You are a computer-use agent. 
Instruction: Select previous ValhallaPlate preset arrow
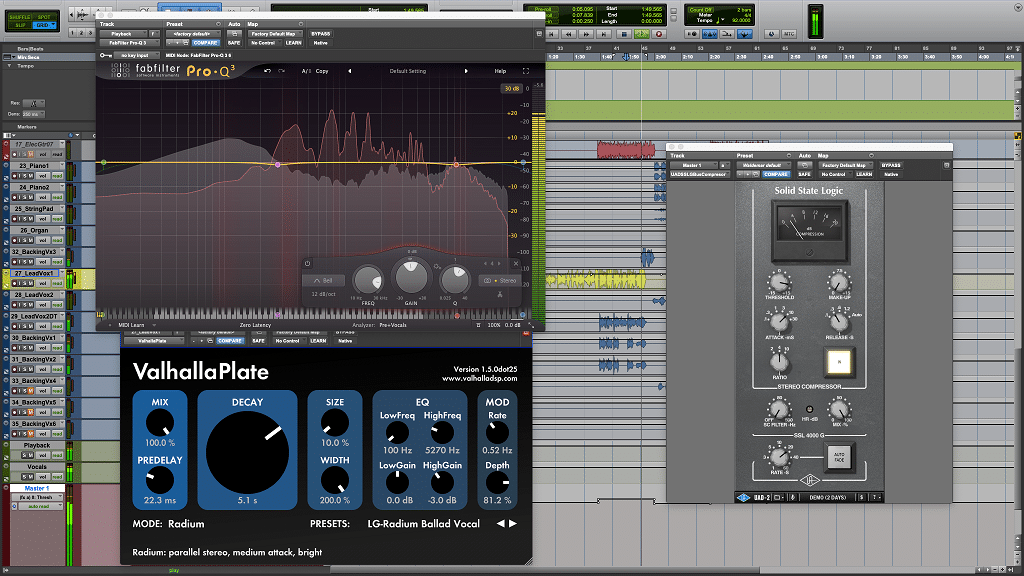click(x=501, y=524)
